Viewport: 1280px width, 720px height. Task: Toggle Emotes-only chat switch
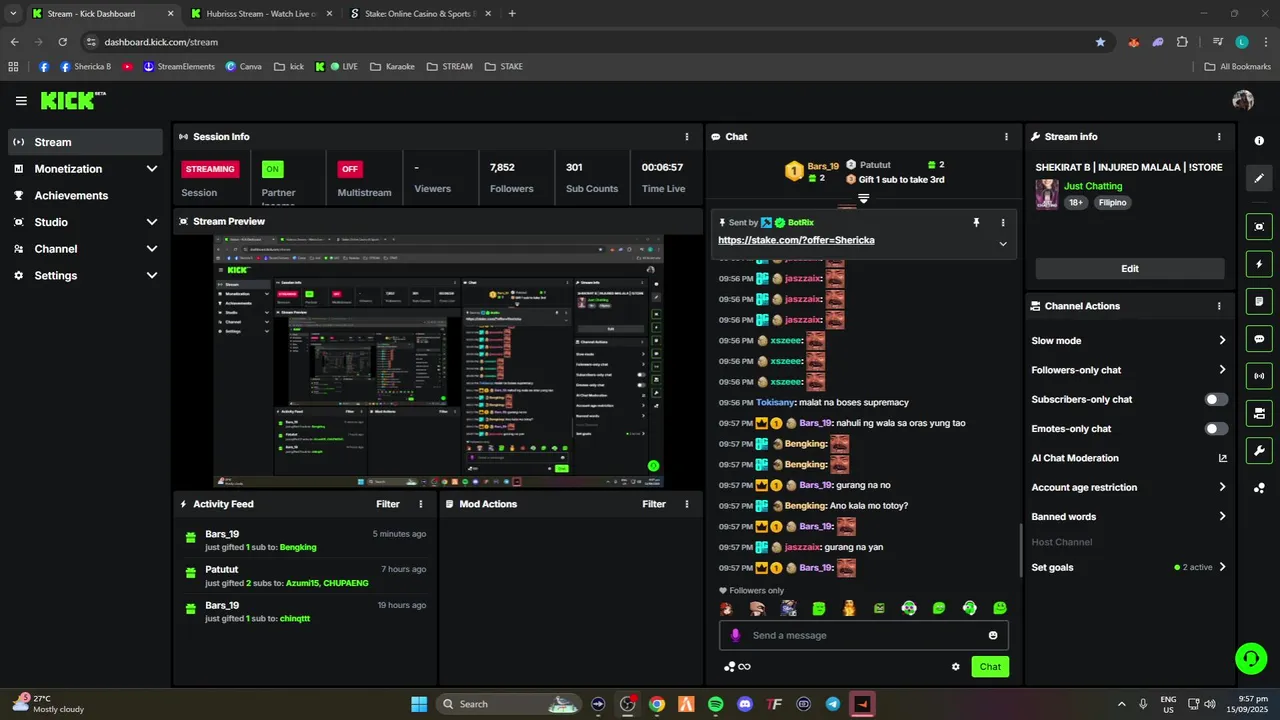pos(1216,429)
